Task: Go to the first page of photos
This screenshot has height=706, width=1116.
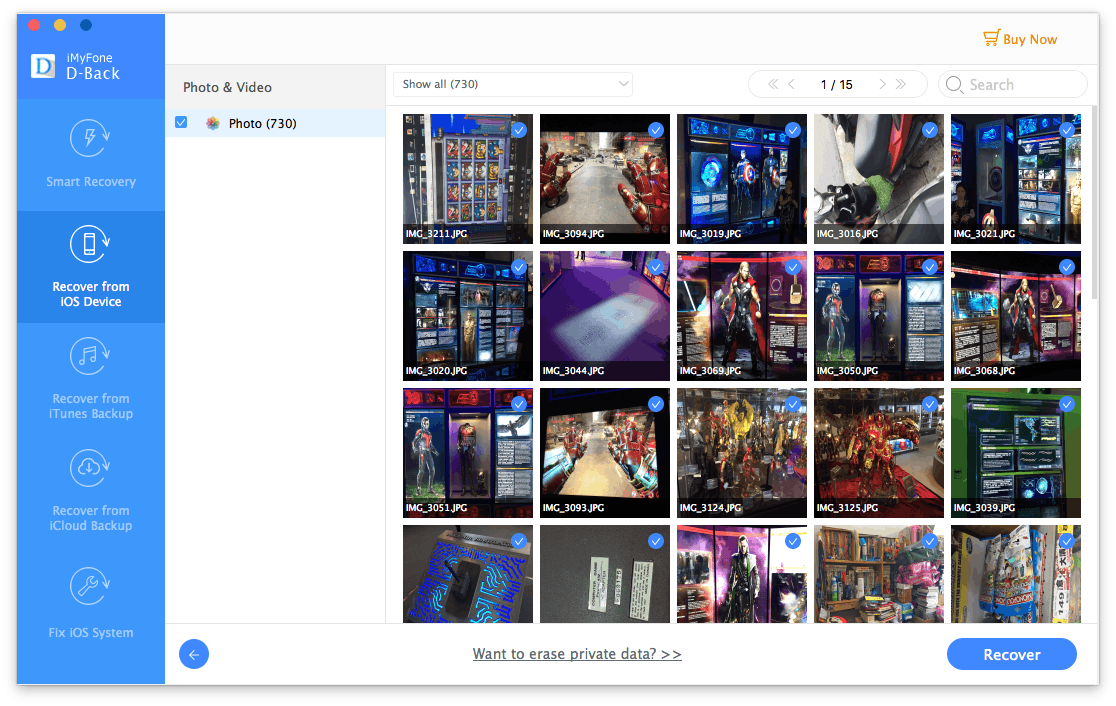Action: (x=773, y=84)
